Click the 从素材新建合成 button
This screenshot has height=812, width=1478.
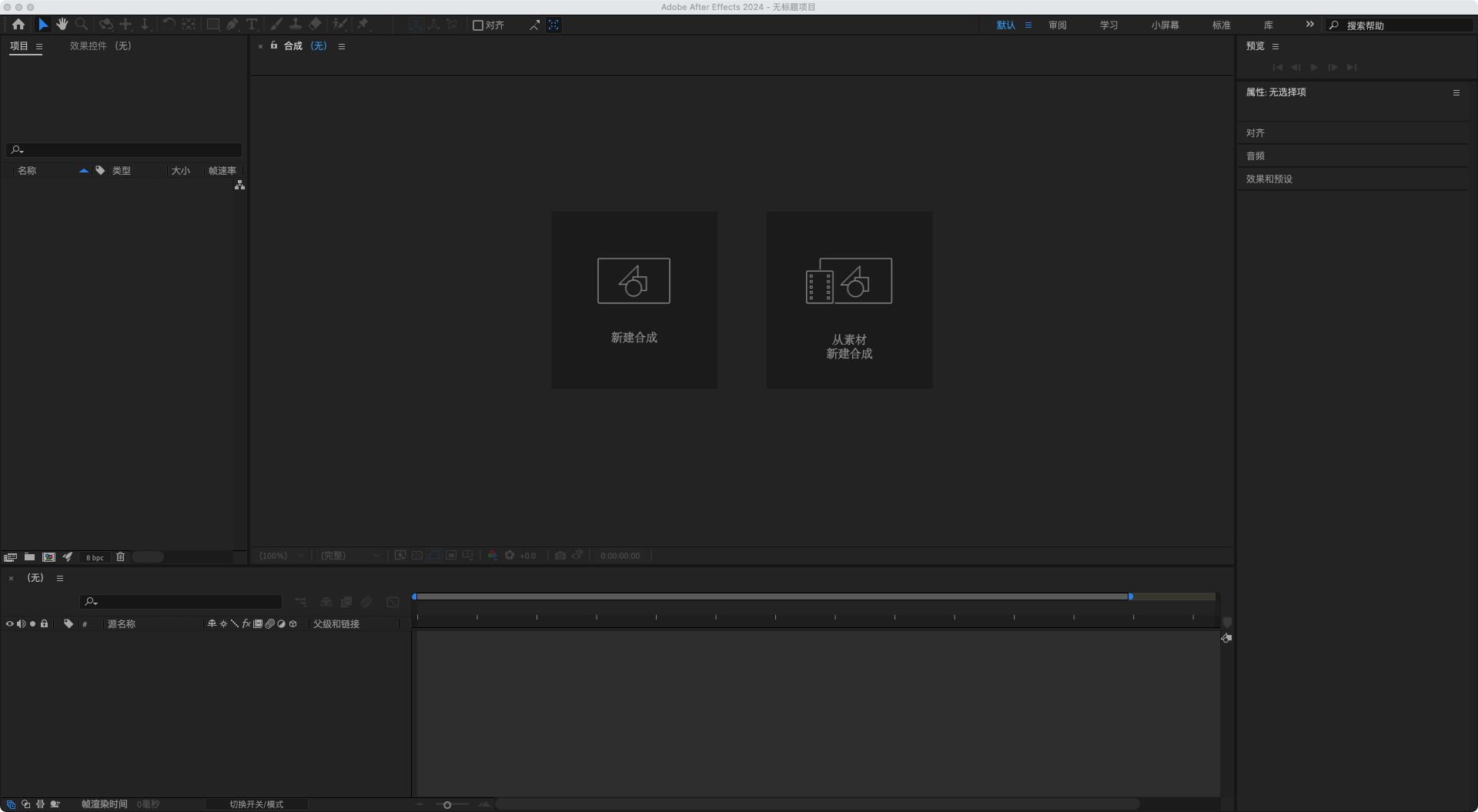pos(848,299)
